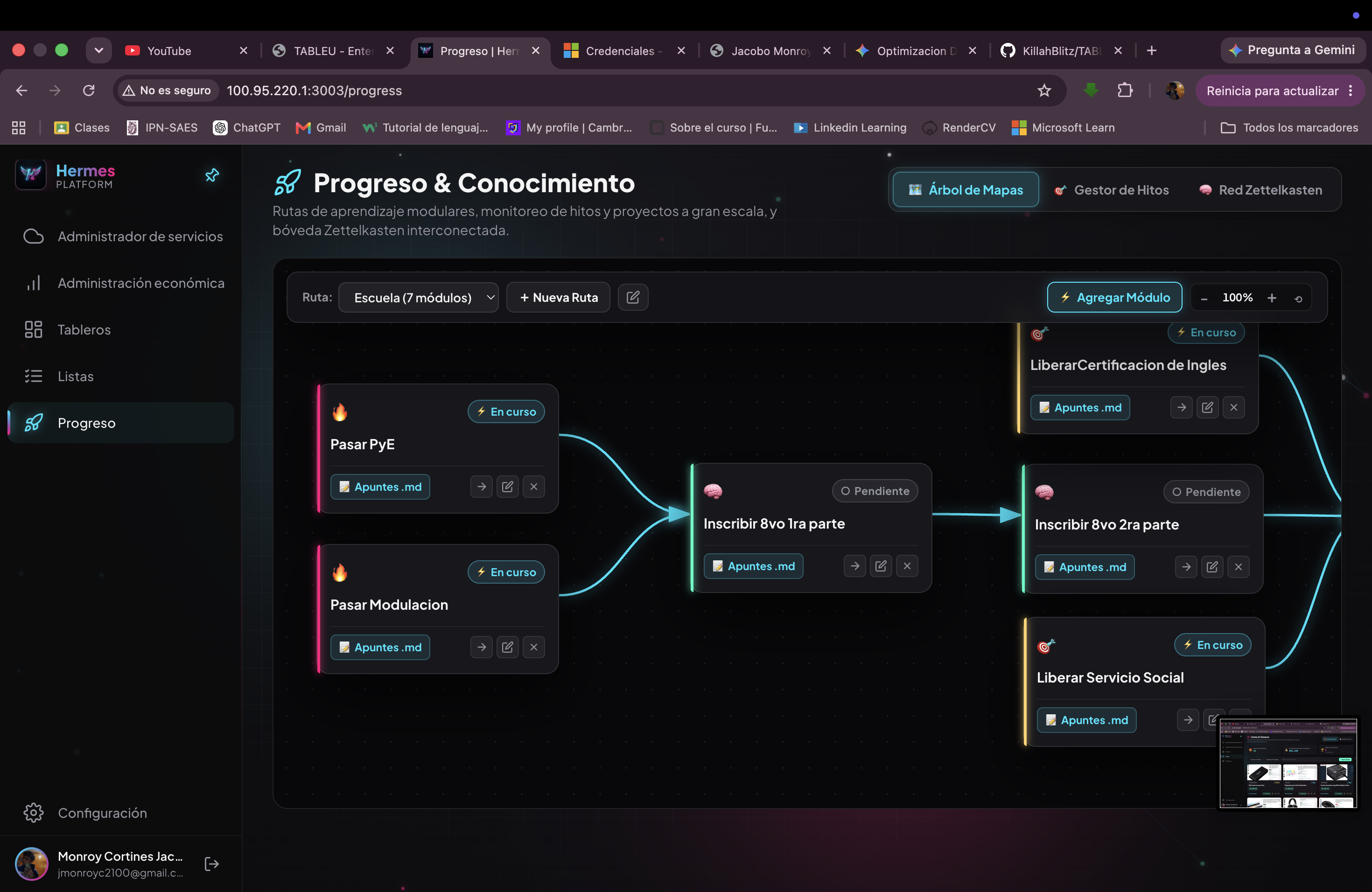Open arrow action on LiberarCertificacion de Ingles
Image resolution: width=1372 pixels, height=892 pixels.
click(x=1181, y=407)
